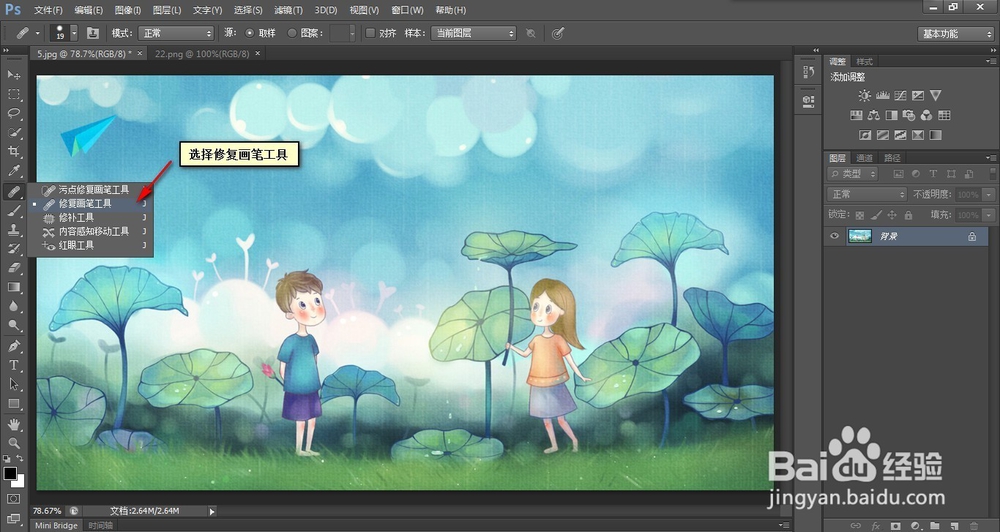Viewport: 1000px width, 532px height.
Task: Select the Dodge tool
Action: (x=13, y=326)
